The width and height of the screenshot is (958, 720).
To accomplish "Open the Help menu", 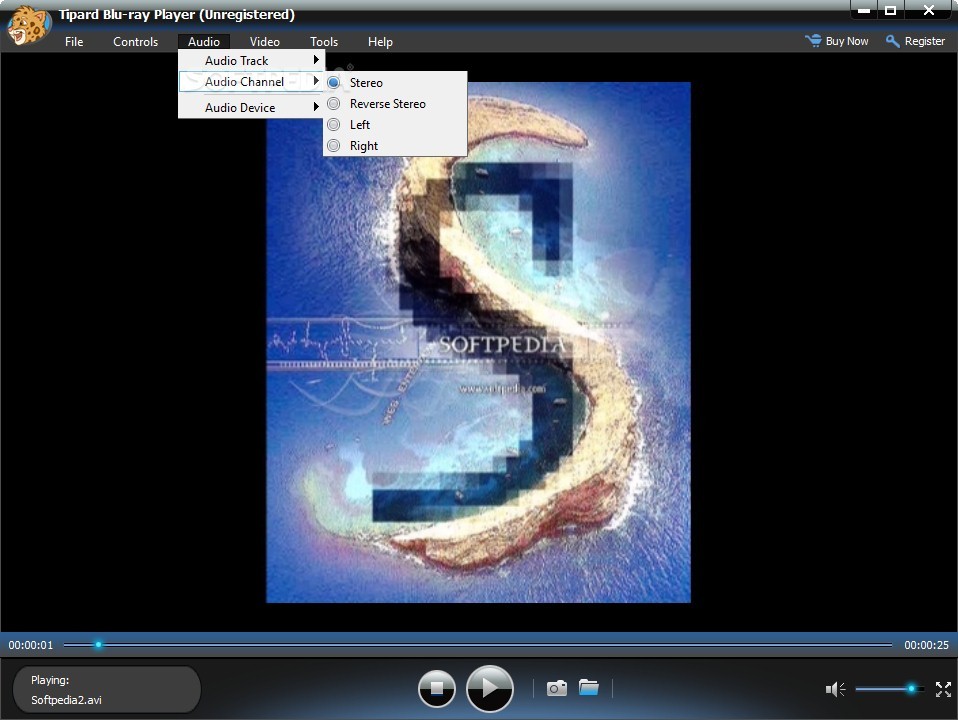I will [380, 42].
